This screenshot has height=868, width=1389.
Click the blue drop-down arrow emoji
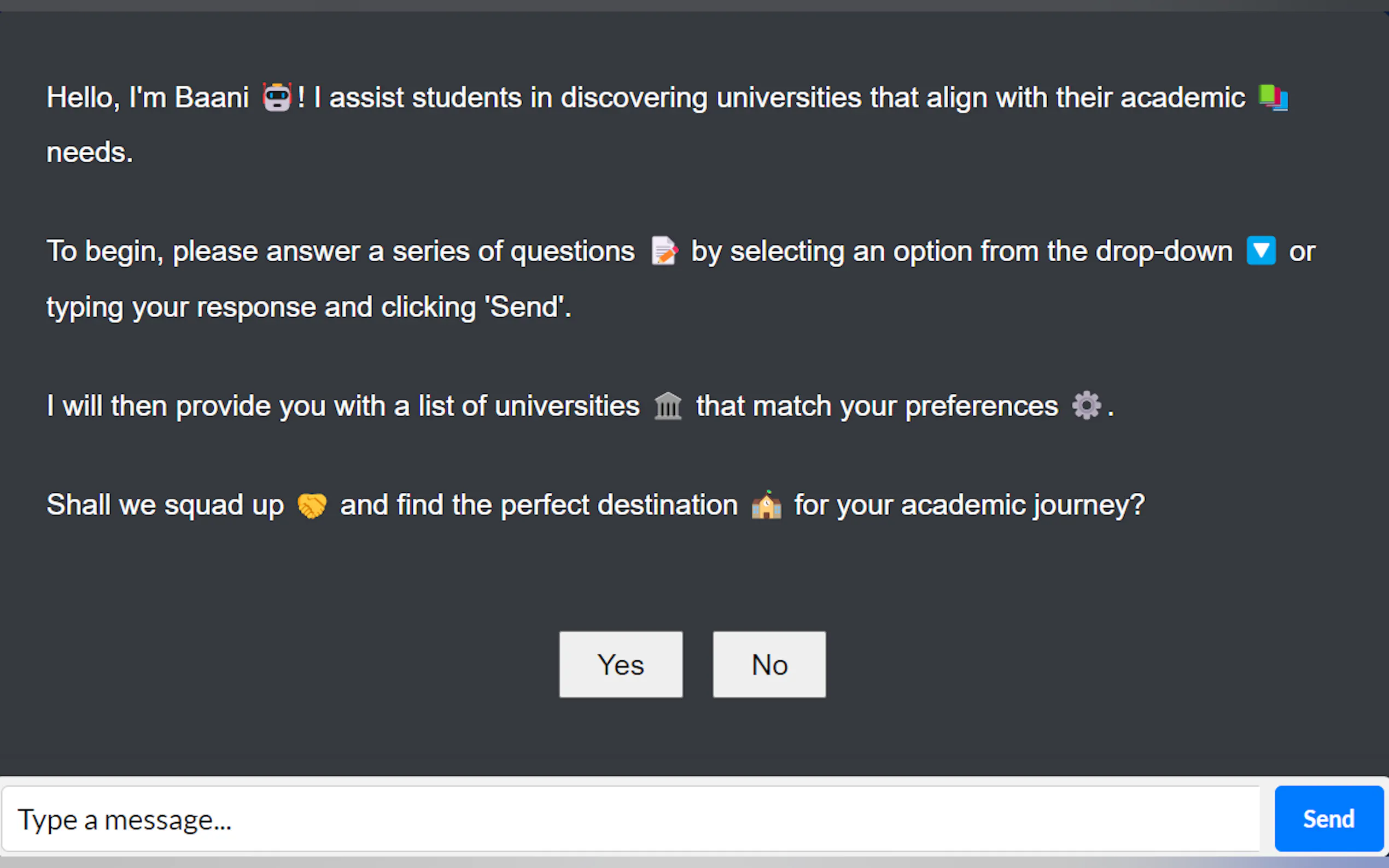[x=1260, y=251]
